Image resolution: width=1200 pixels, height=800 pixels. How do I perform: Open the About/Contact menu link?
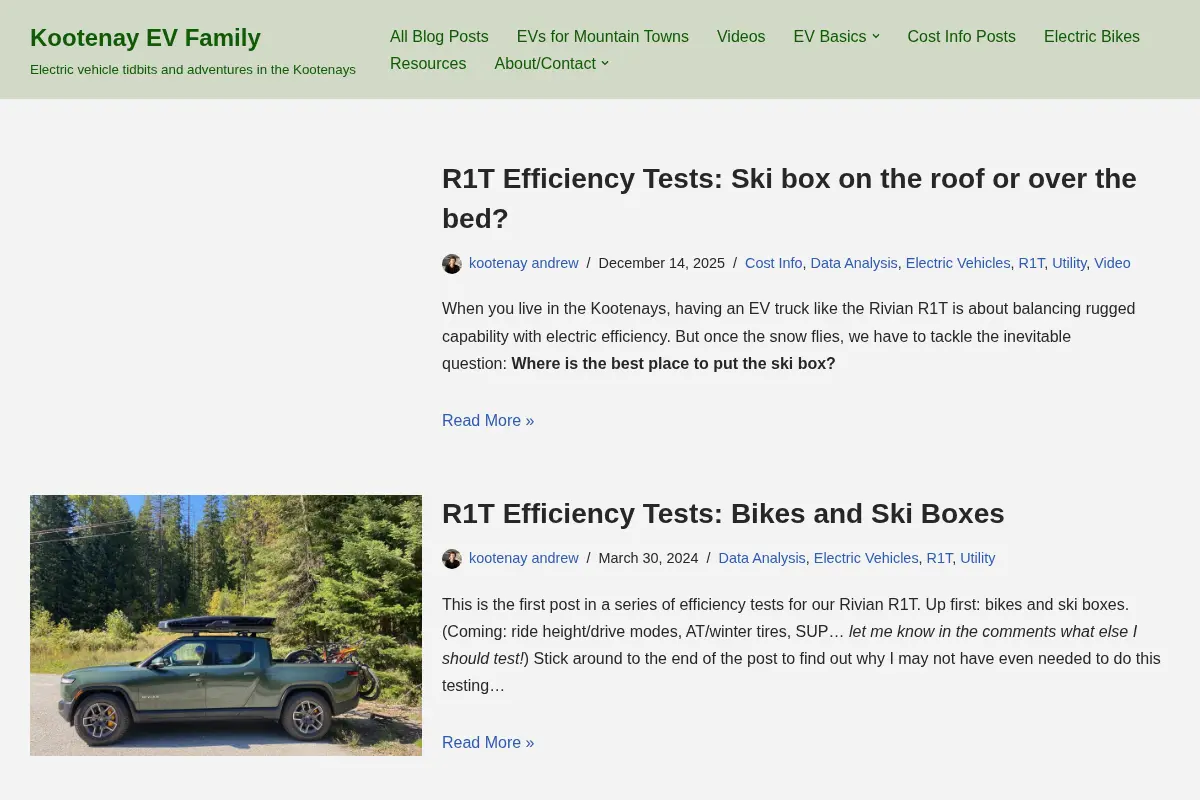coord(545,64)
